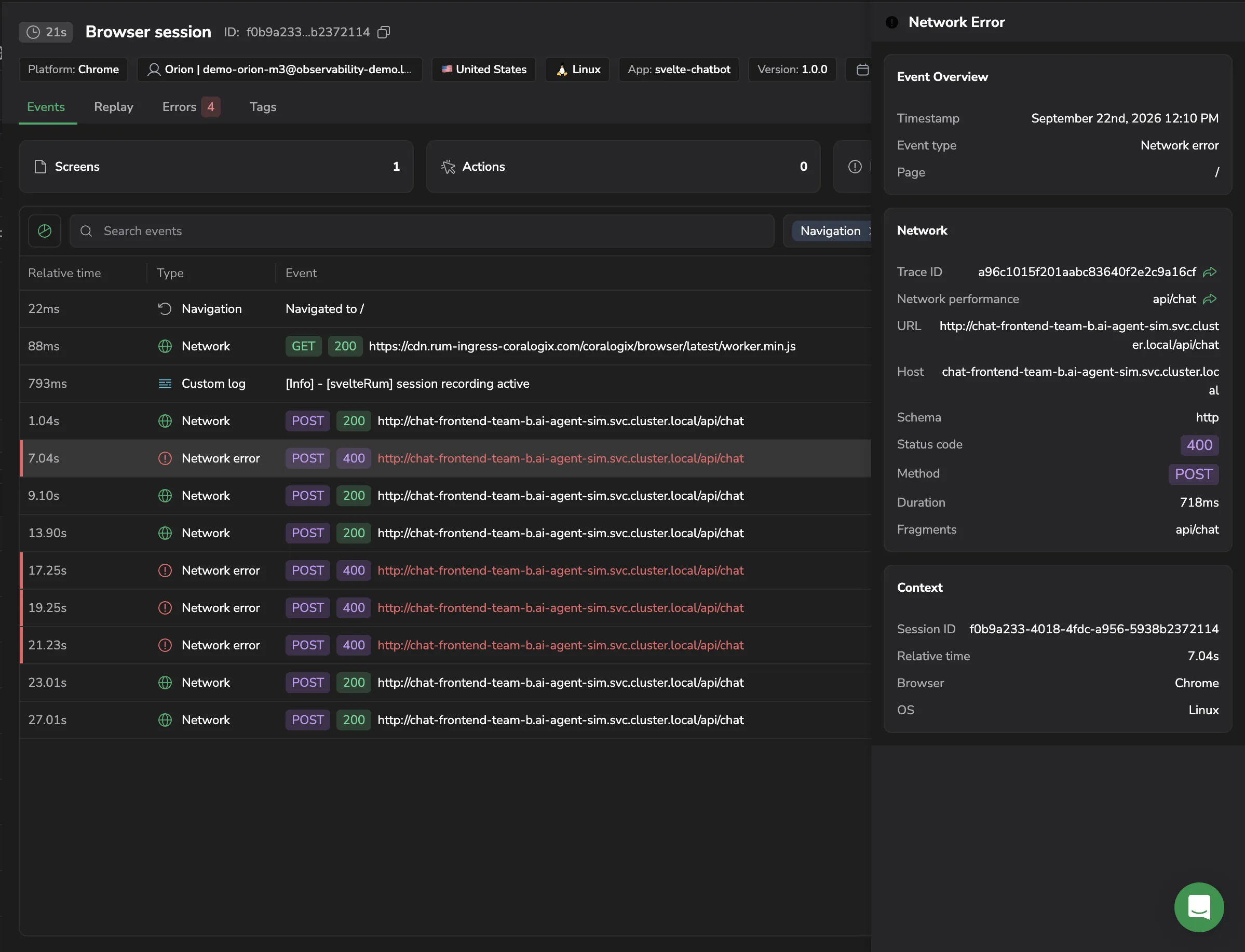Click the globe icon on the 88ms row
Screen dimensions: 1245x952
coord(165,346)
